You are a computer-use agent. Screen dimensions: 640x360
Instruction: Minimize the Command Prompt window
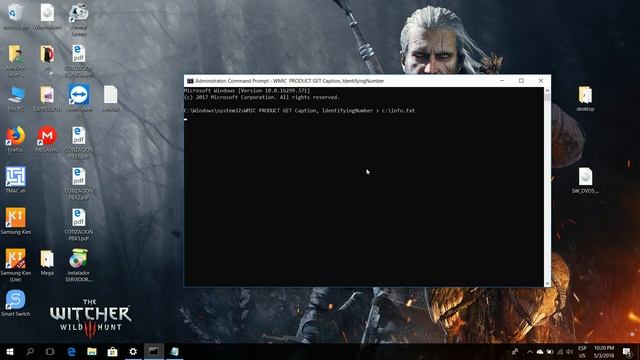[x=502, y=81]
